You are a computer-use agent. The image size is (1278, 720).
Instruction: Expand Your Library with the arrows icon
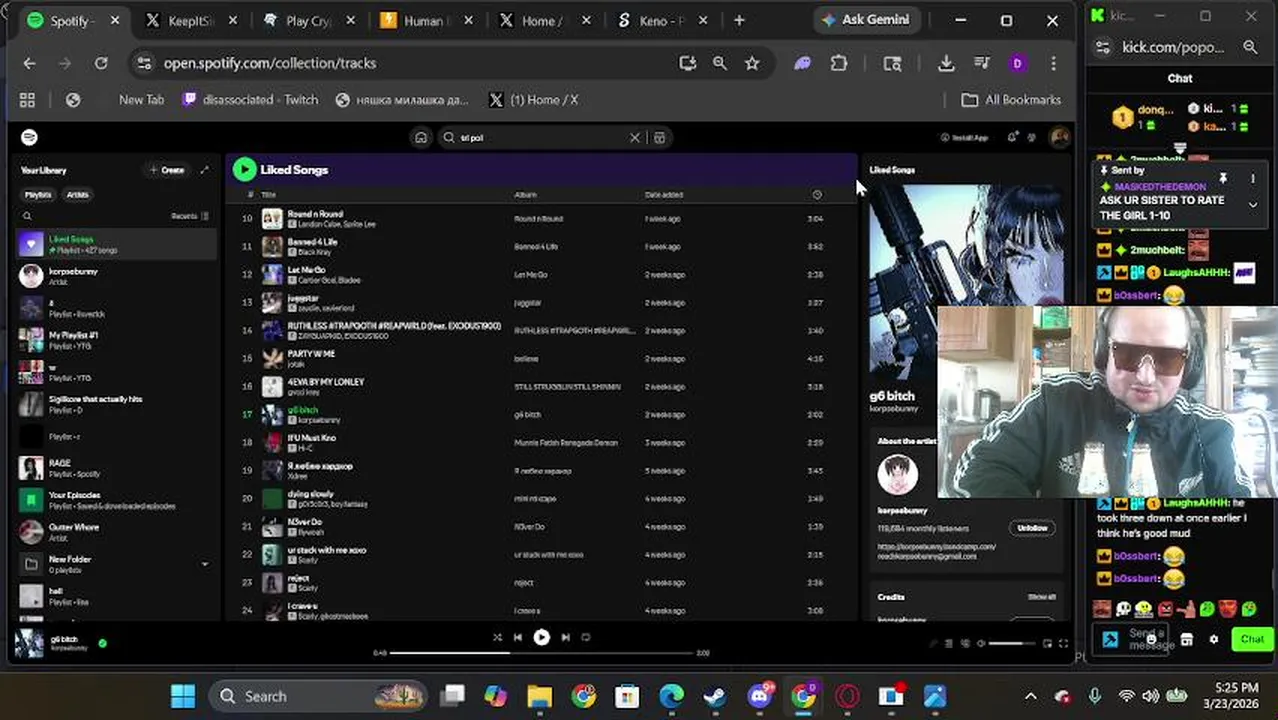(x=205, y=170)
